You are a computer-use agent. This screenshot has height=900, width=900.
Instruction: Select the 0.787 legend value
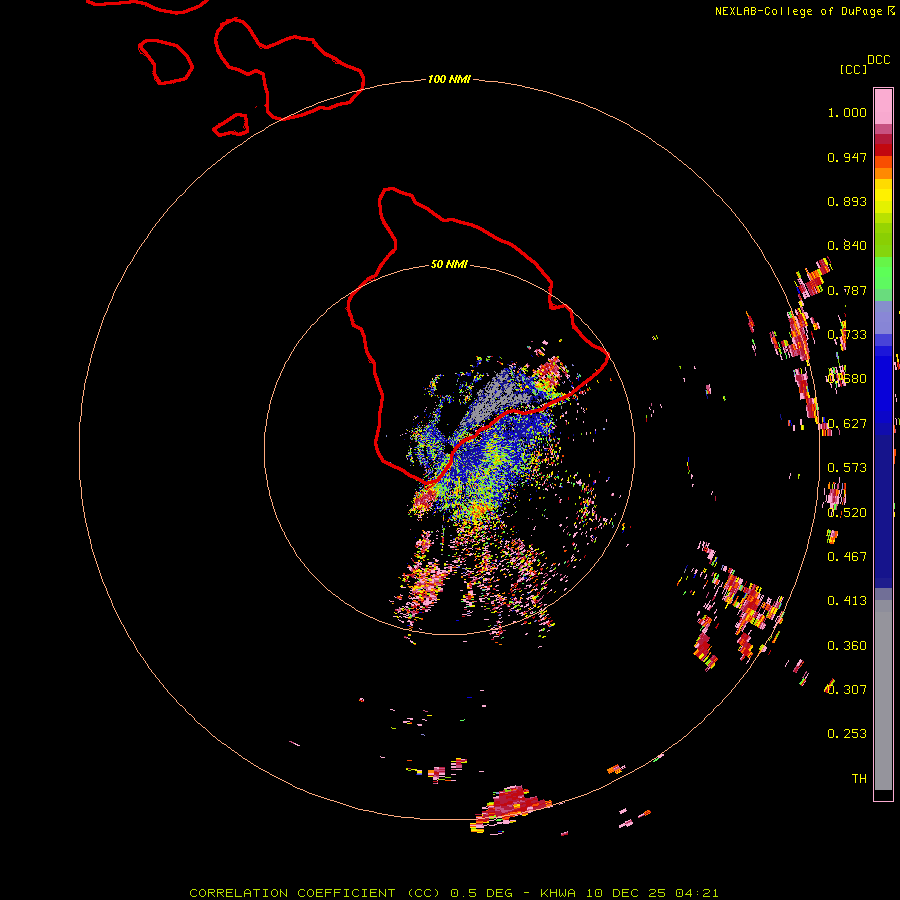(847, 290)
